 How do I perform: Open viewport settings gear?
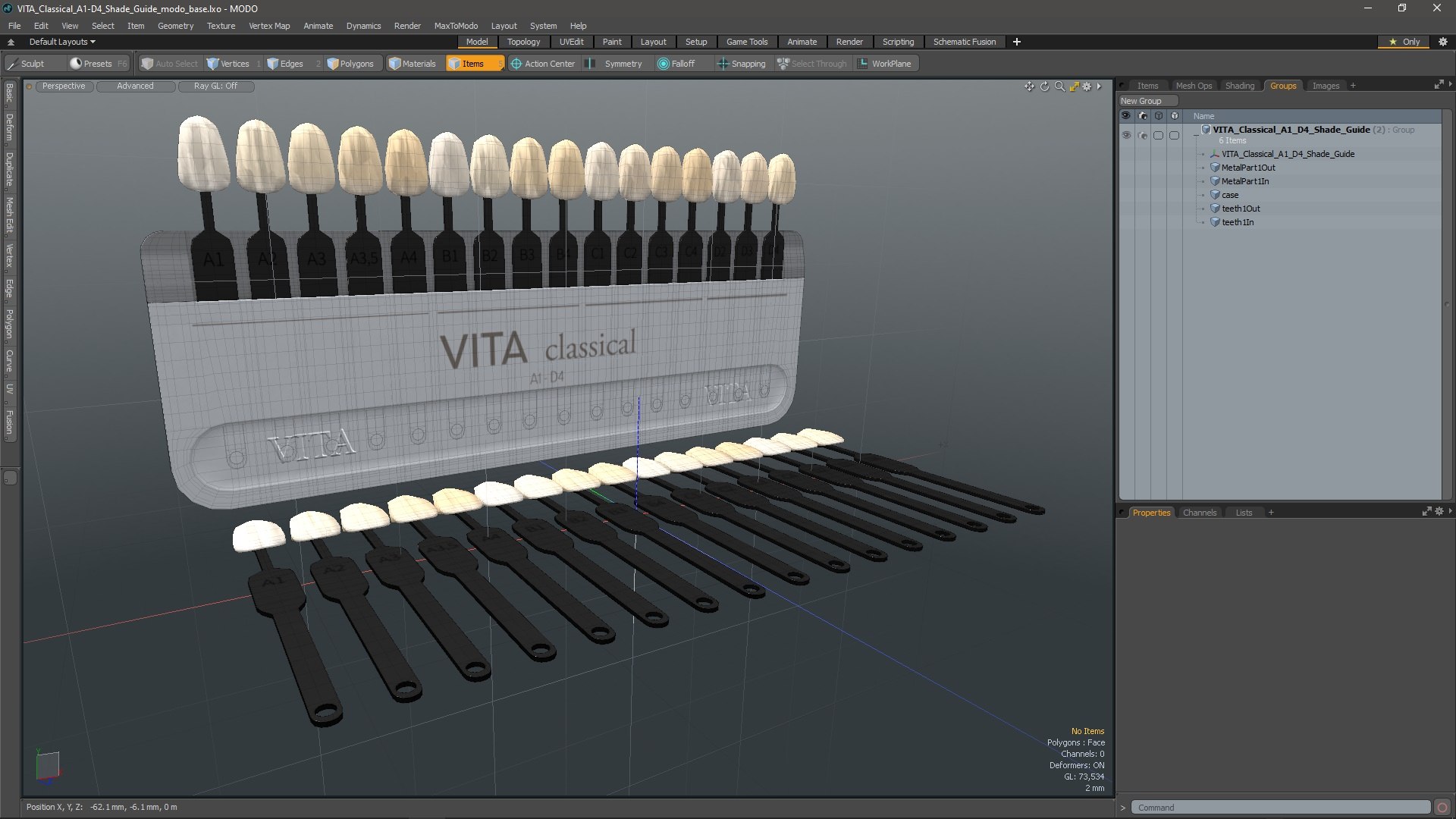tap(1087, 86)
